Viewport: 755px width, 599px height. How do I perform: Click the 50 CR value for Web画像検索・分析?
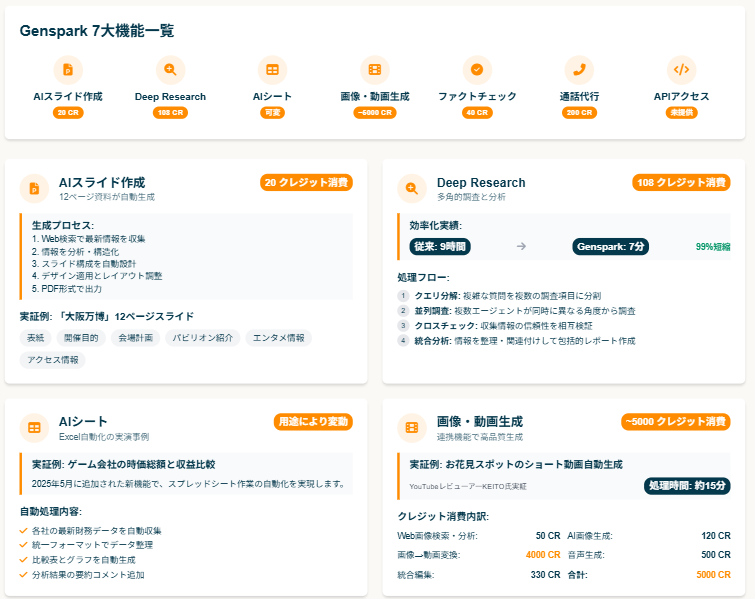coord(548,536)
